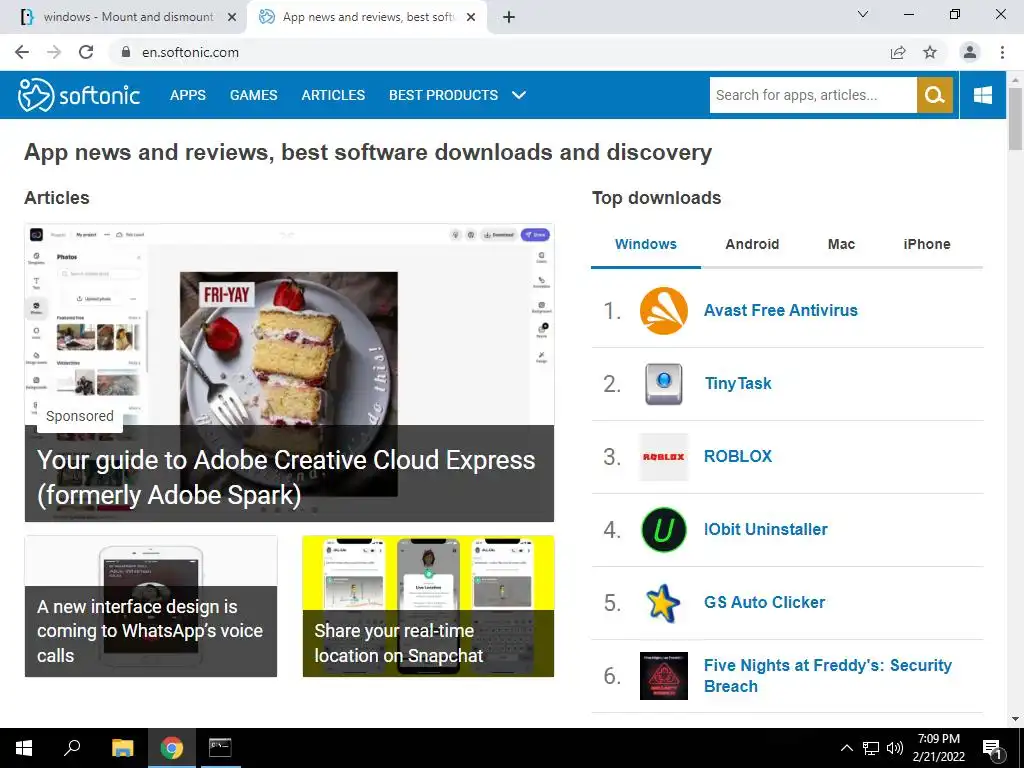
Task: Click the ROBLOX logo icon
Action: (664, 457)
